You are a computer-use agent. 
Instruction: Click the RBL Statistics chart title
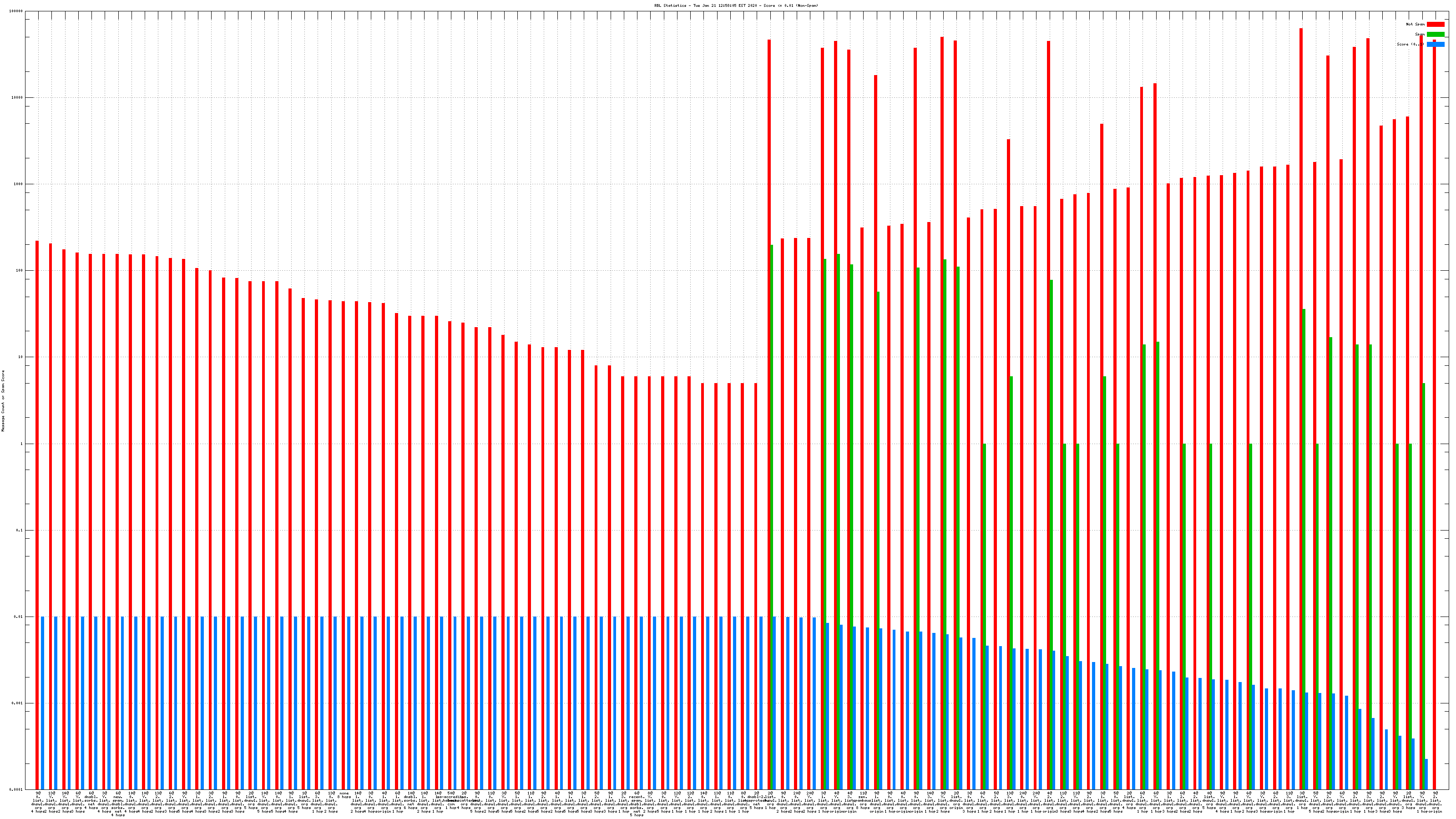click(736, 5)
